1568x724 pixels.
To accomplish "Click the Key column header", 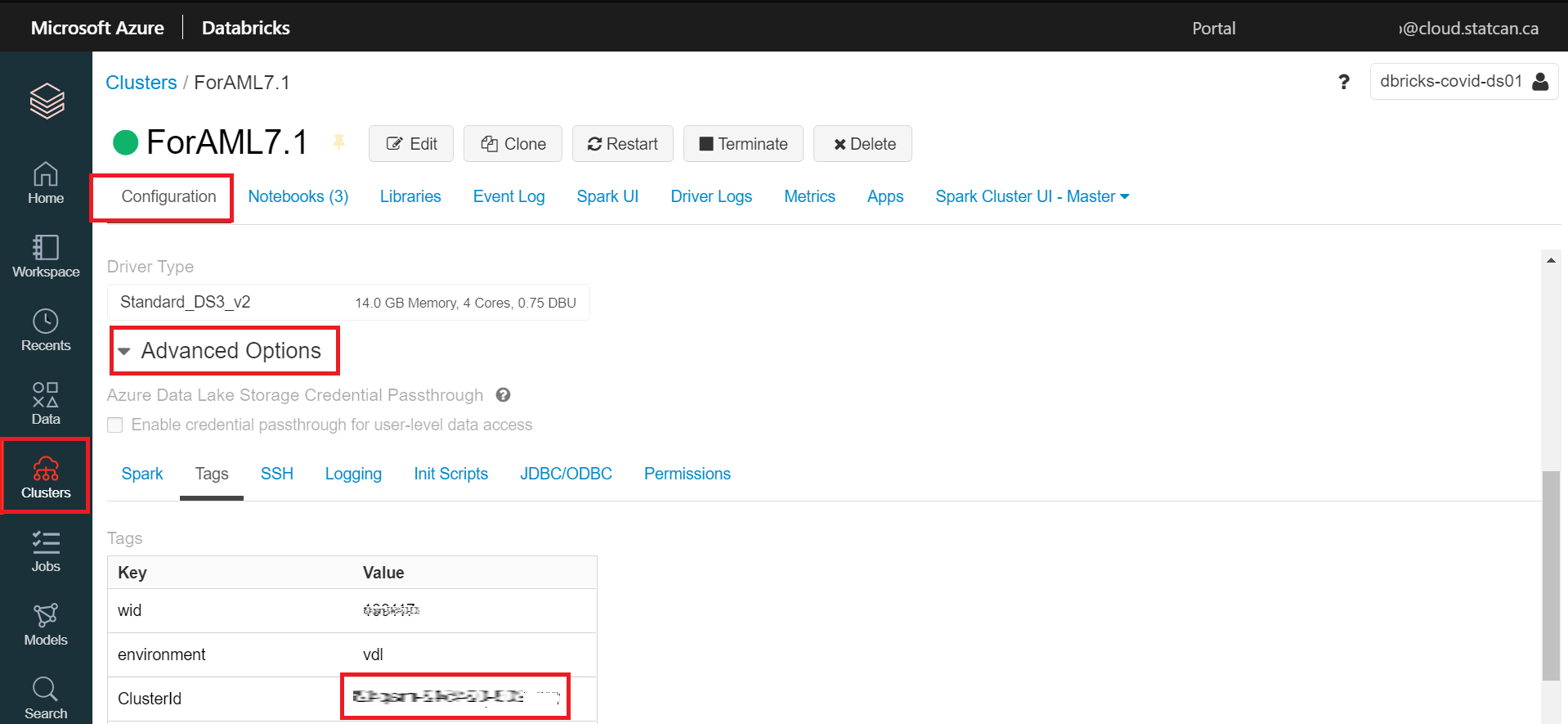I will pyautogui.click(x=132, y=573).
